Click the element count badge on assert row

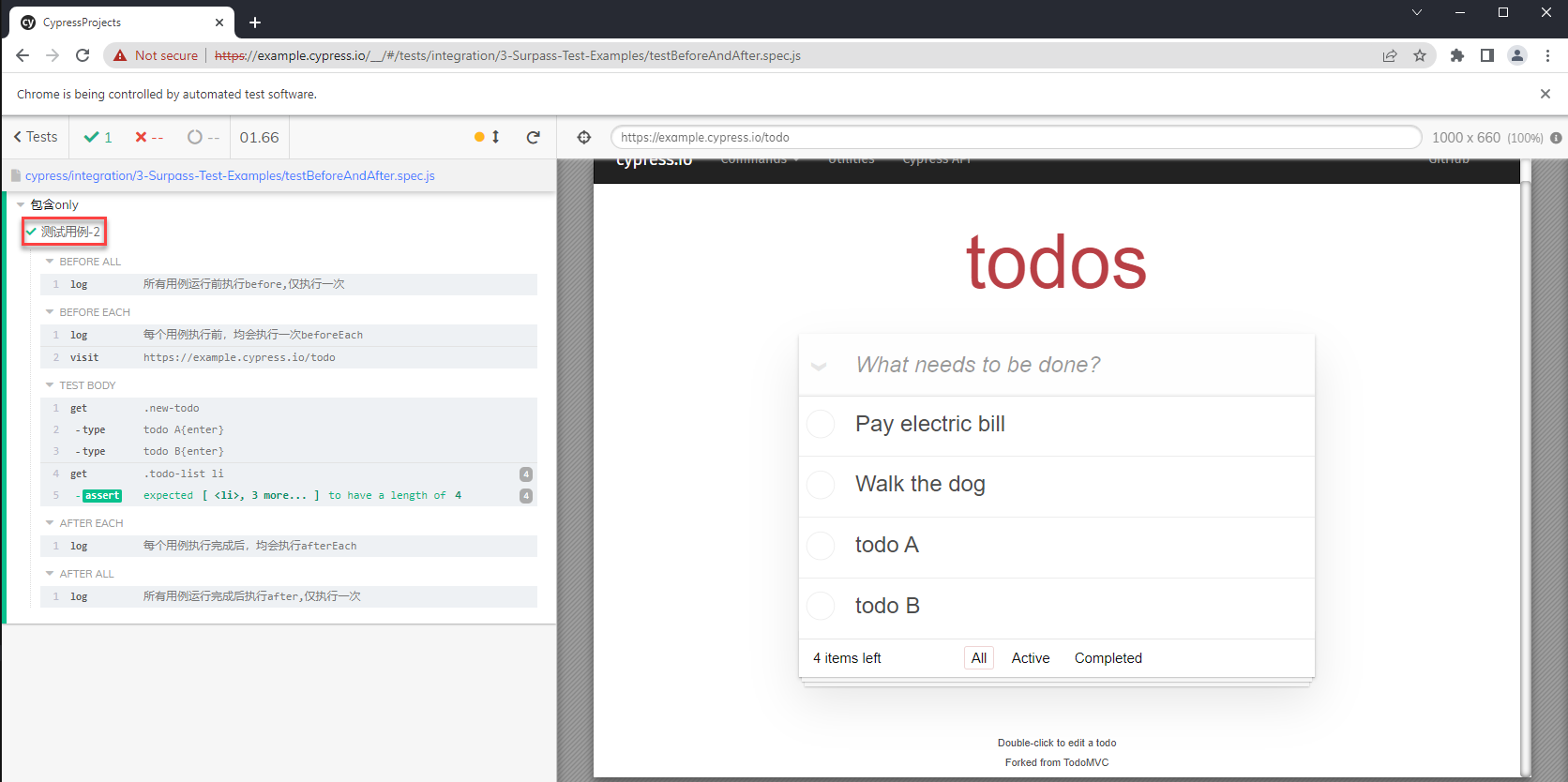tap(526, 496)
